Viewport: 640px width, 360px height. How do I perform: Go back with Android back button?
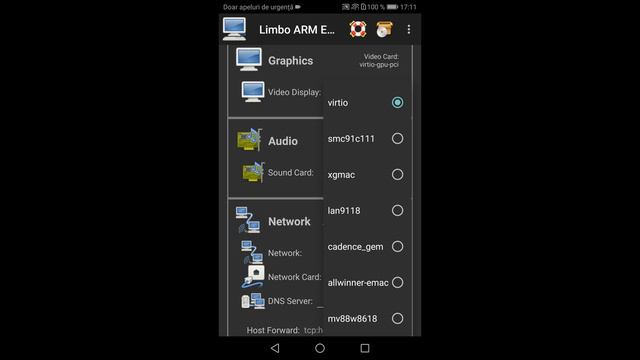pos(275,348)
